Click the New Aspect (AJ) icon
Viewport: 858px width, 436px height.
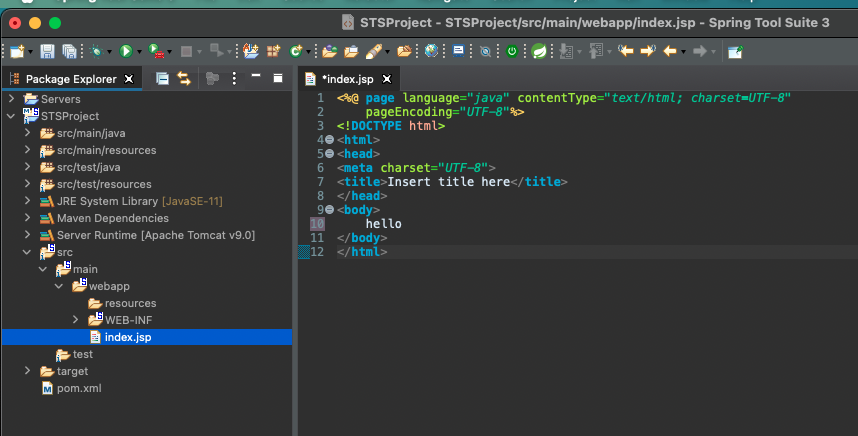point(251,51)
